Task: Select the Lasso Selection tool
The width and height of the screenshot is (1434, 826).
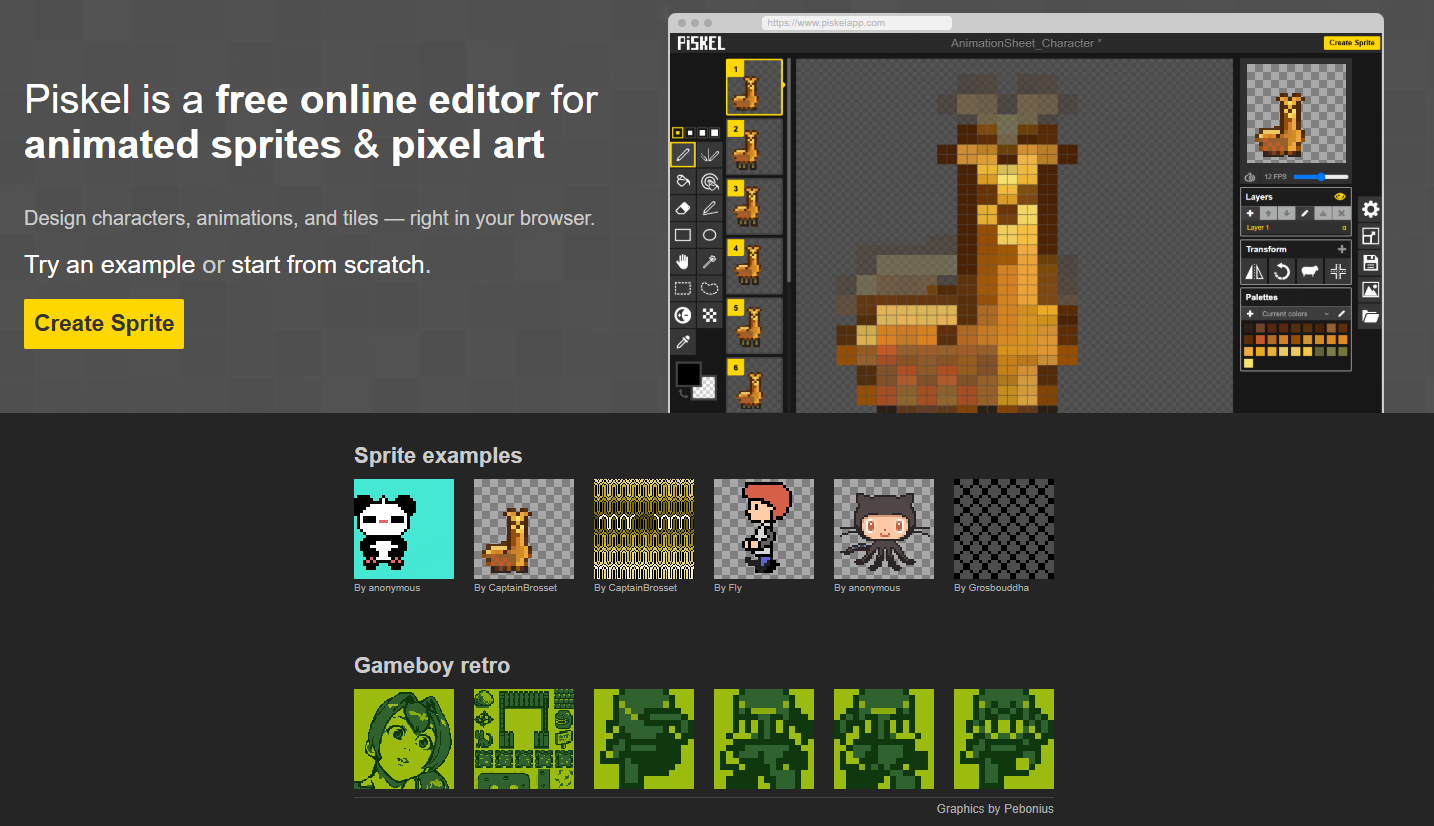Action: [x=710, y=288]
